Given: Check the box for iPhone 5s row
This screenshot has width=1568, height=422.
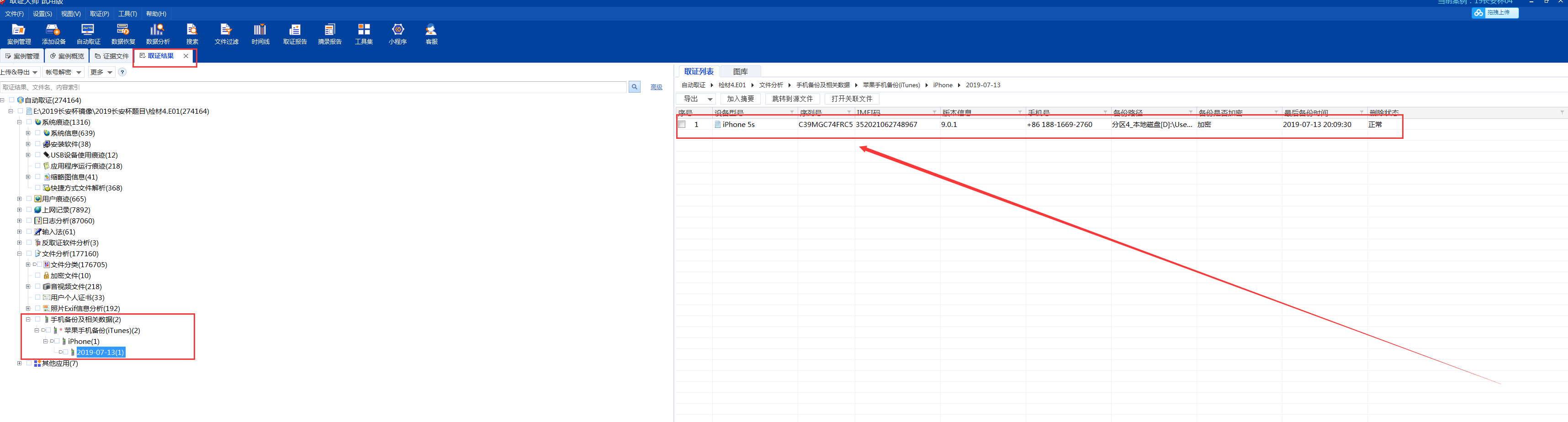Looking at the screenshot, I should [682, 125].
